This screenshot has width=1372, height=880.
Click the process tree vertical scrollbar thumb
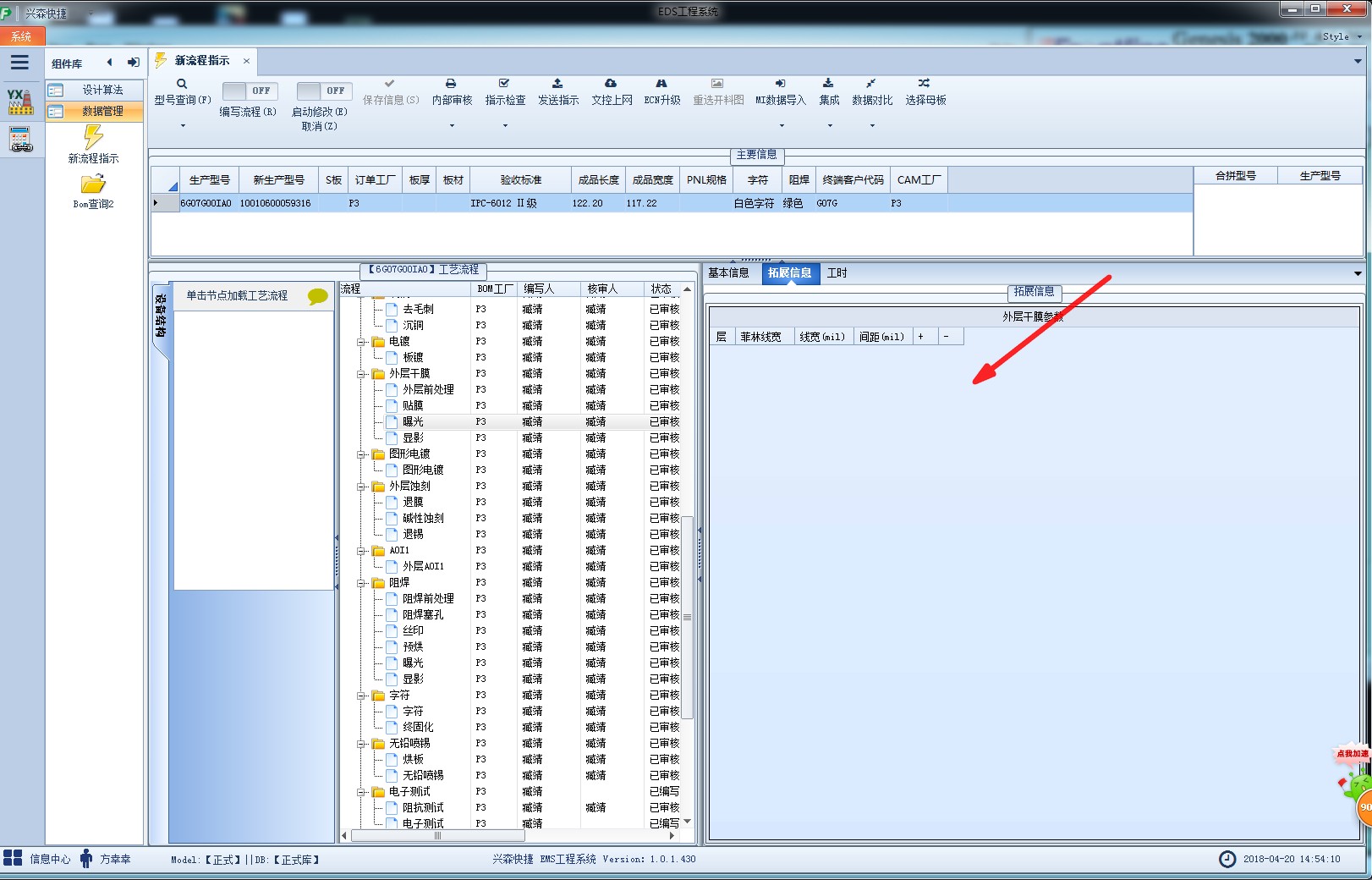click(688, 618)
